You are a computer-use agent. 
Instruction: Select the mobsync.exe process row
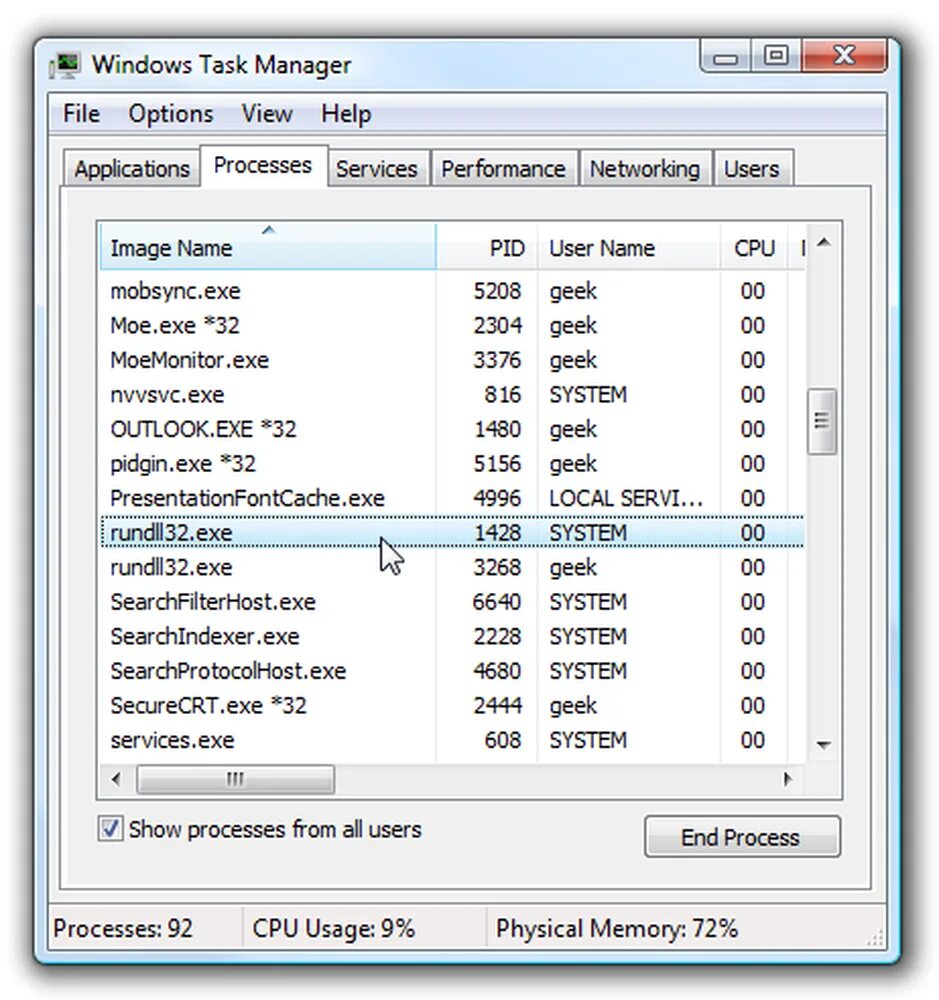[x=452, y=291]
